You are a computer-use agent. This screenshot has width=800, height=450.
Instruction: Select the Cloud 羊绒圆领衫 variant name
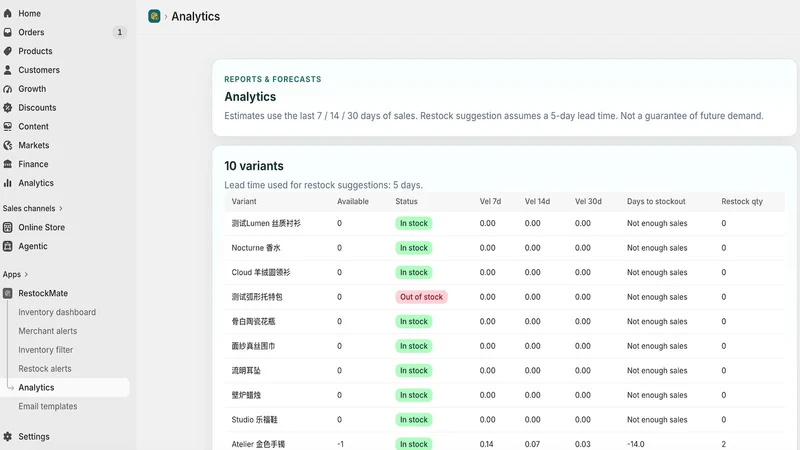(261, 272)
